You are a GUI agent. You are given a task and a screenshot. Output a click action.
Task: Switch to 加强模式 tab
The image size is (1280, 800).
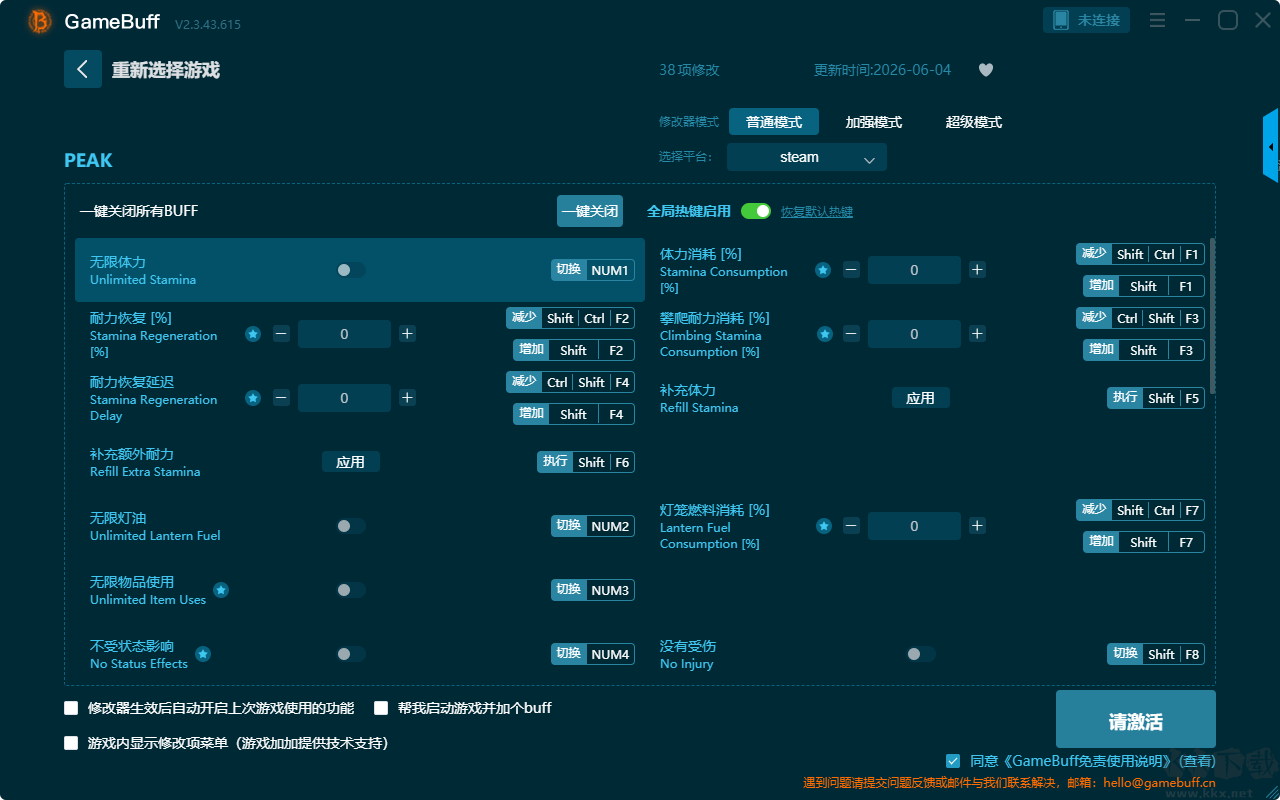(874, 122)
